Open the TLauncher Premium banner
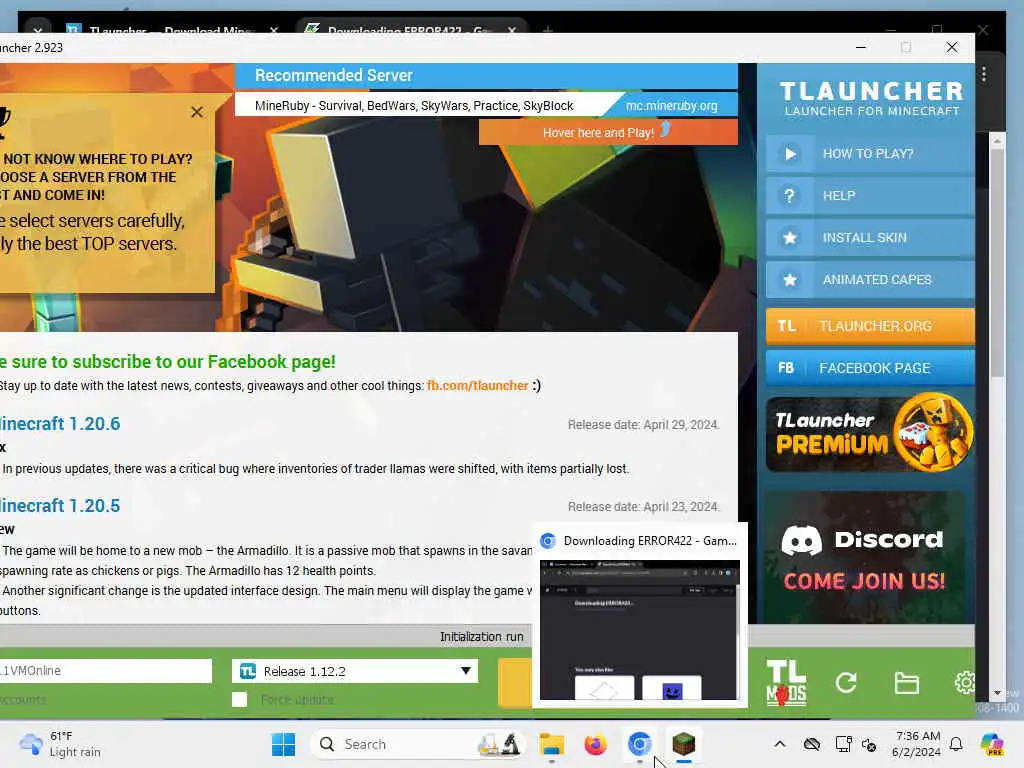This screenshot has height=768, width=1024. (x=870, y=432)
